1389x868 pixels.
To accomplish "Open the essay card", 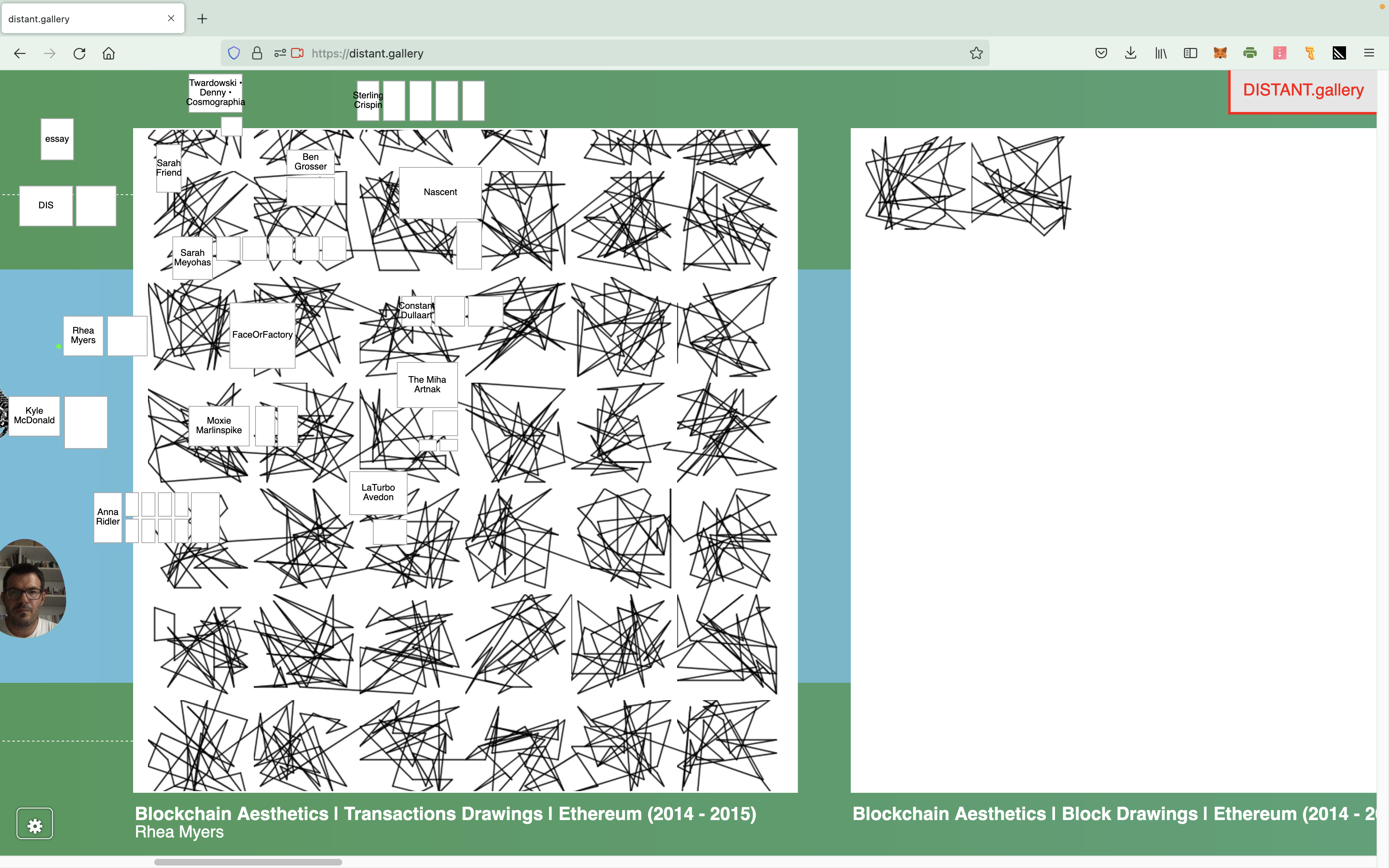I will coord(57,139).
